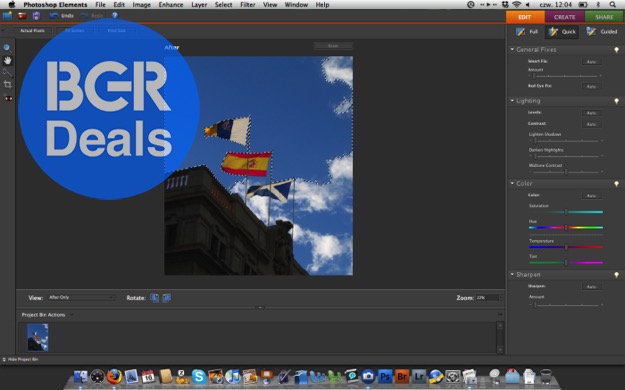Open the Filter menu
The width and height of the screenshot is (625, 390).
(248, 5)
